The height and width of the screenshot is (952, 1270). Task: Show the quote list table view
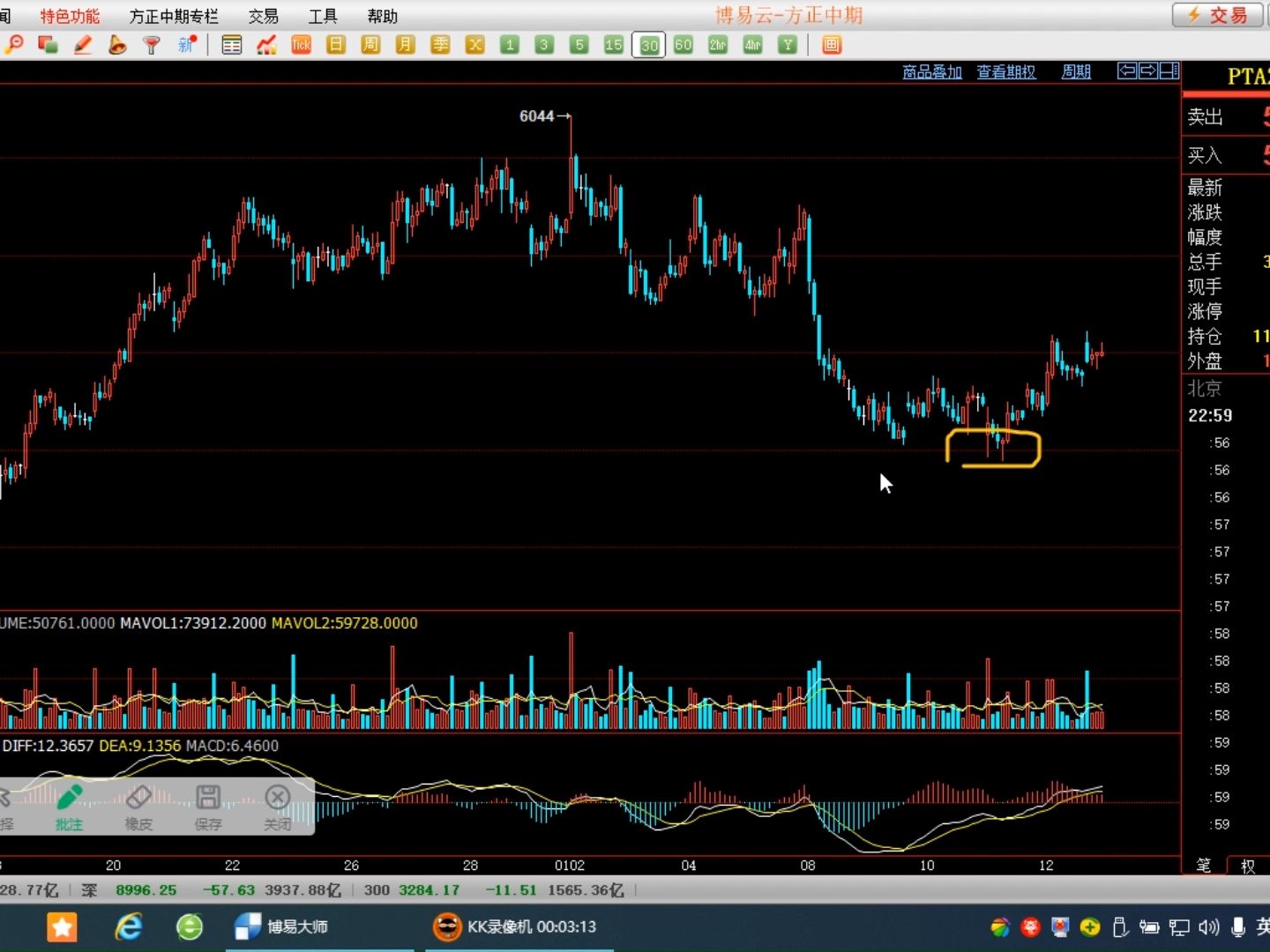232,45
